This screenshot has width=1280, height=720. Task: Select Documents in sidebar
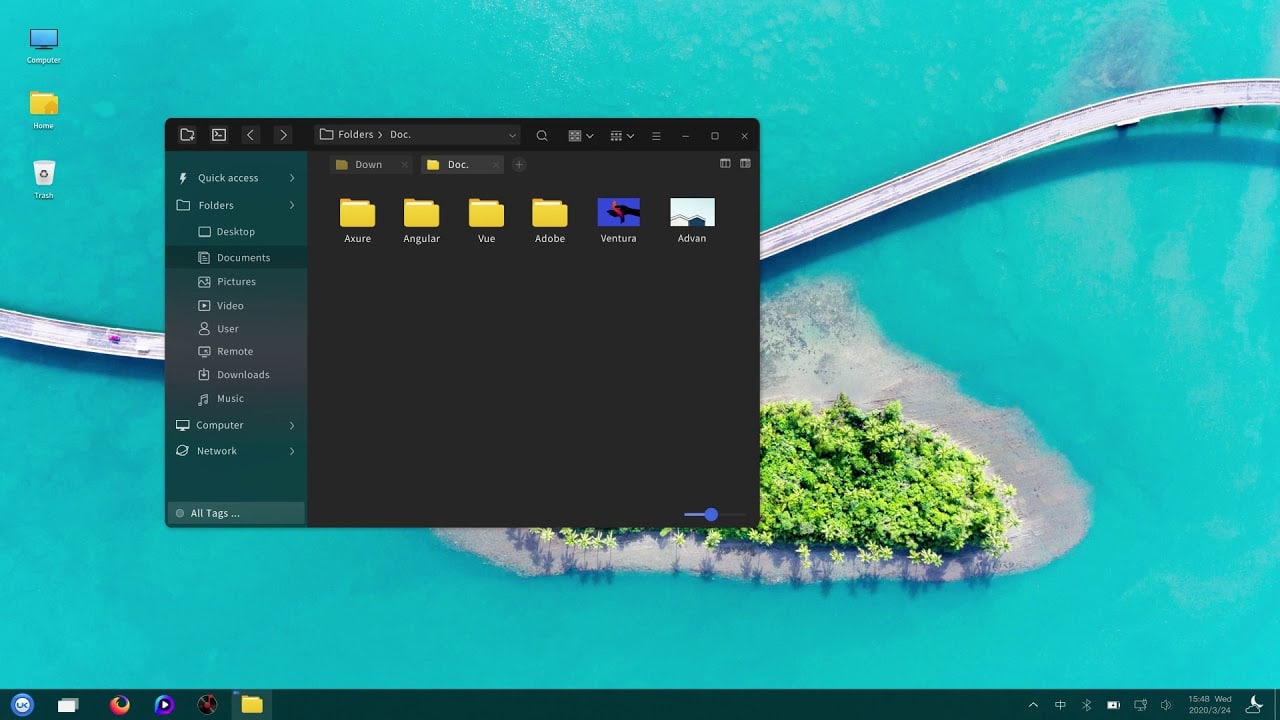pyautogui.click(x=236, y=257)
